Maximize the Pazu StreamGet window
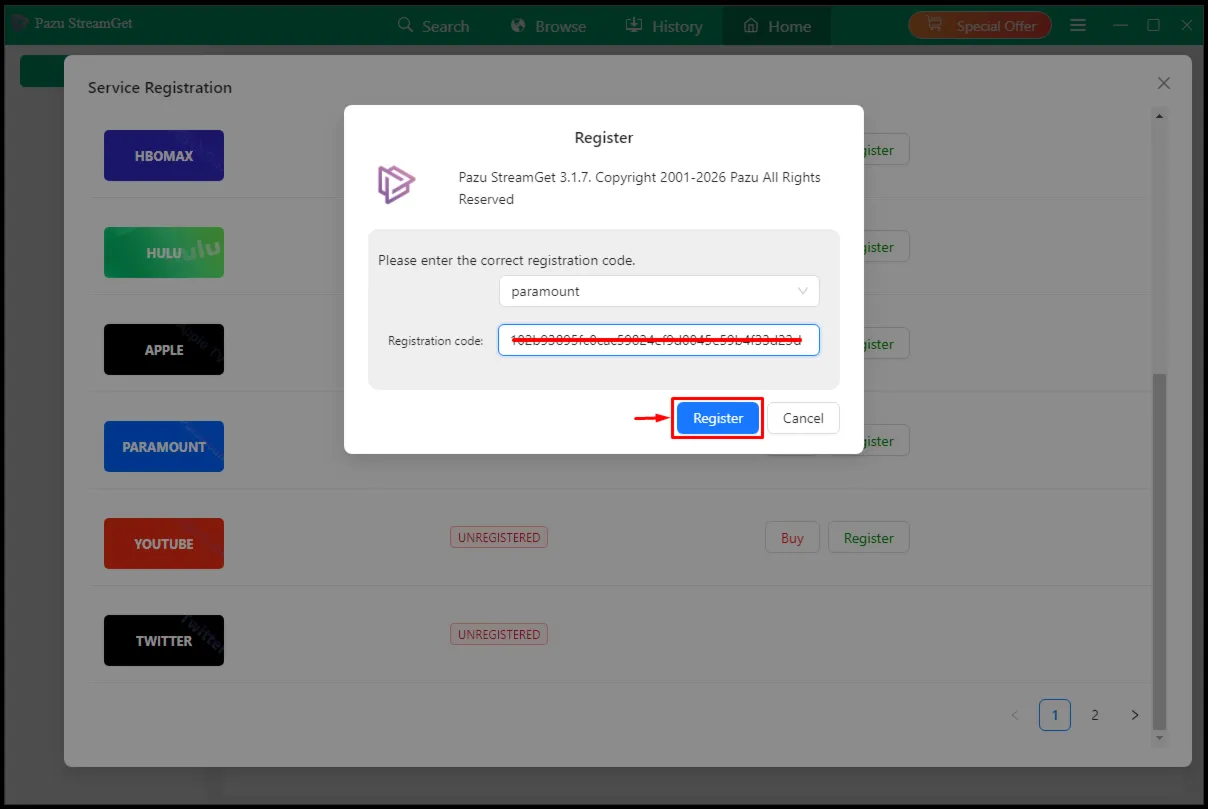Screen dimensions: 1208x809 (1153, 25)
